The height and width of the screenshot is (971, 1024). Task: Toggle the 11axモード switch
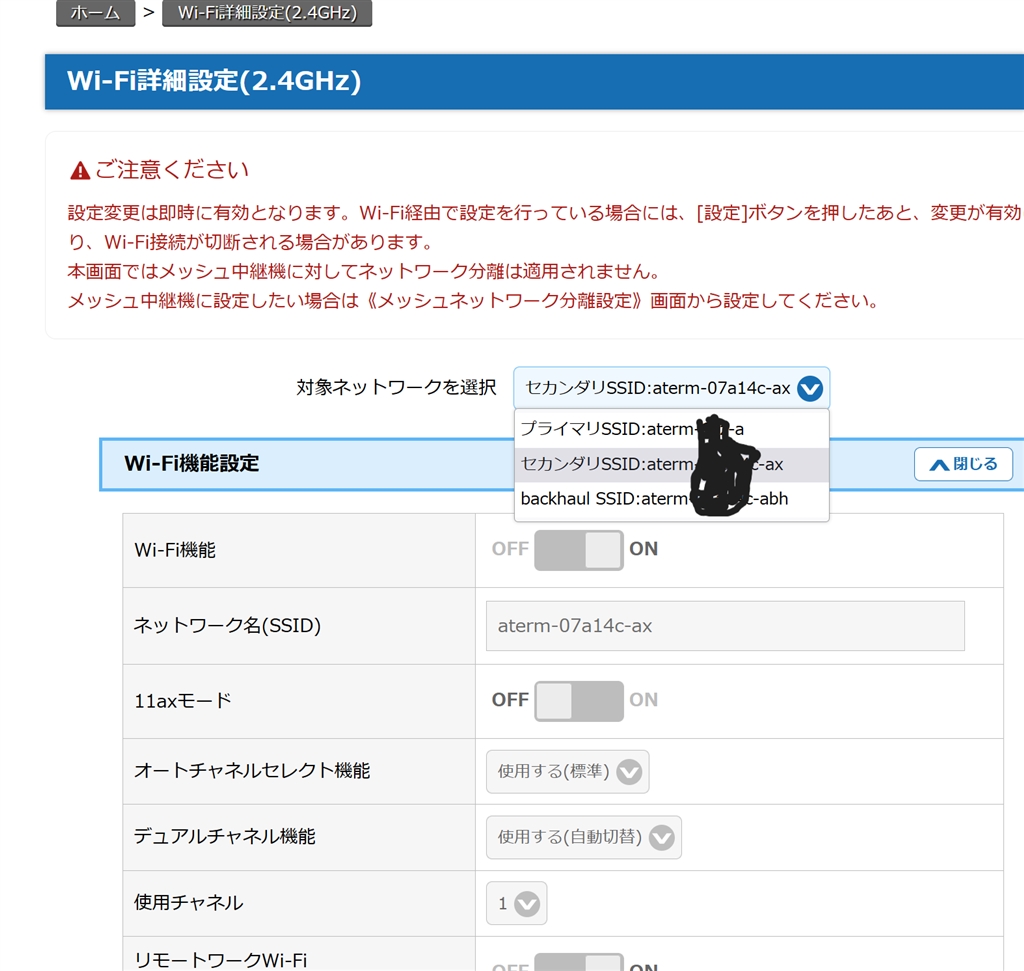pos(579,701)
